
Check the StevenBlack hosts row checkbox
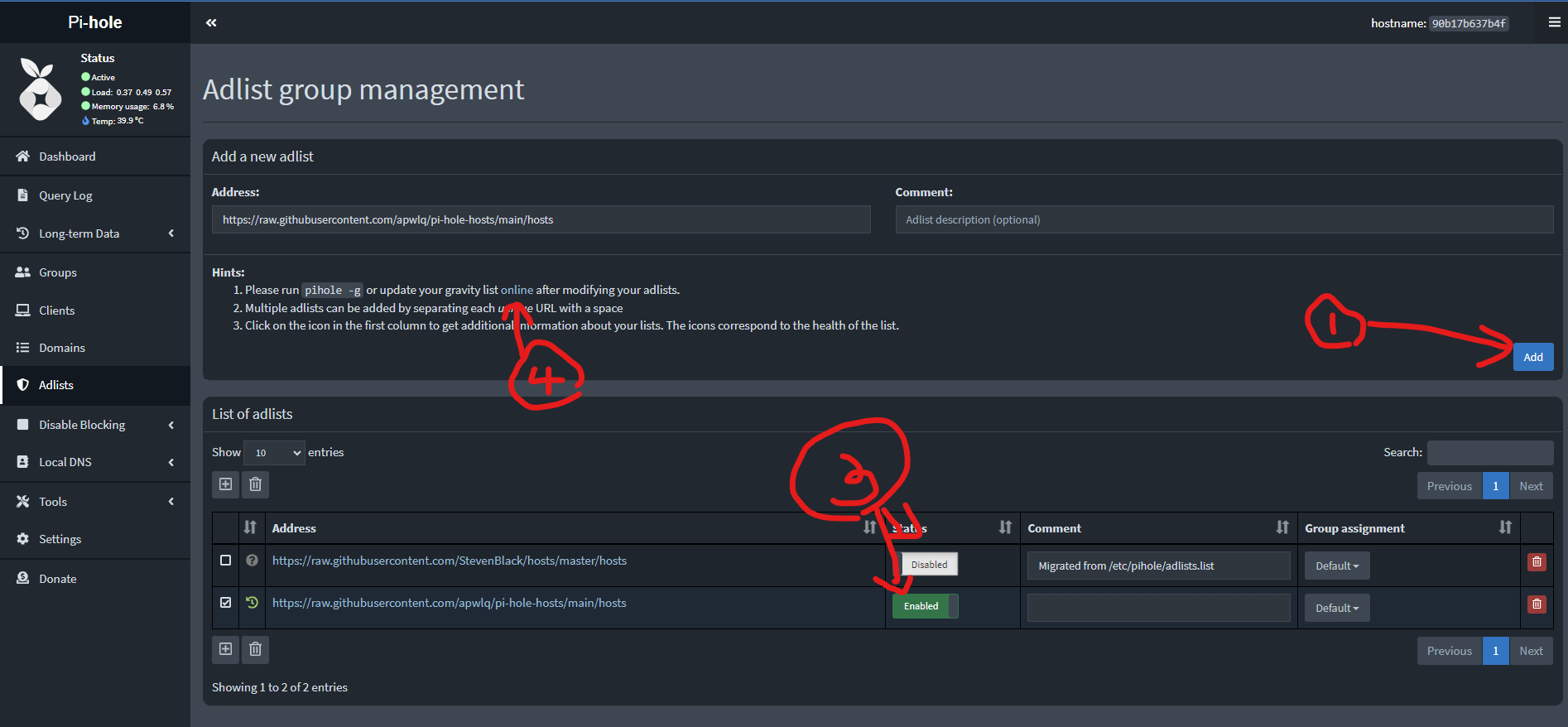pos(225,561)
